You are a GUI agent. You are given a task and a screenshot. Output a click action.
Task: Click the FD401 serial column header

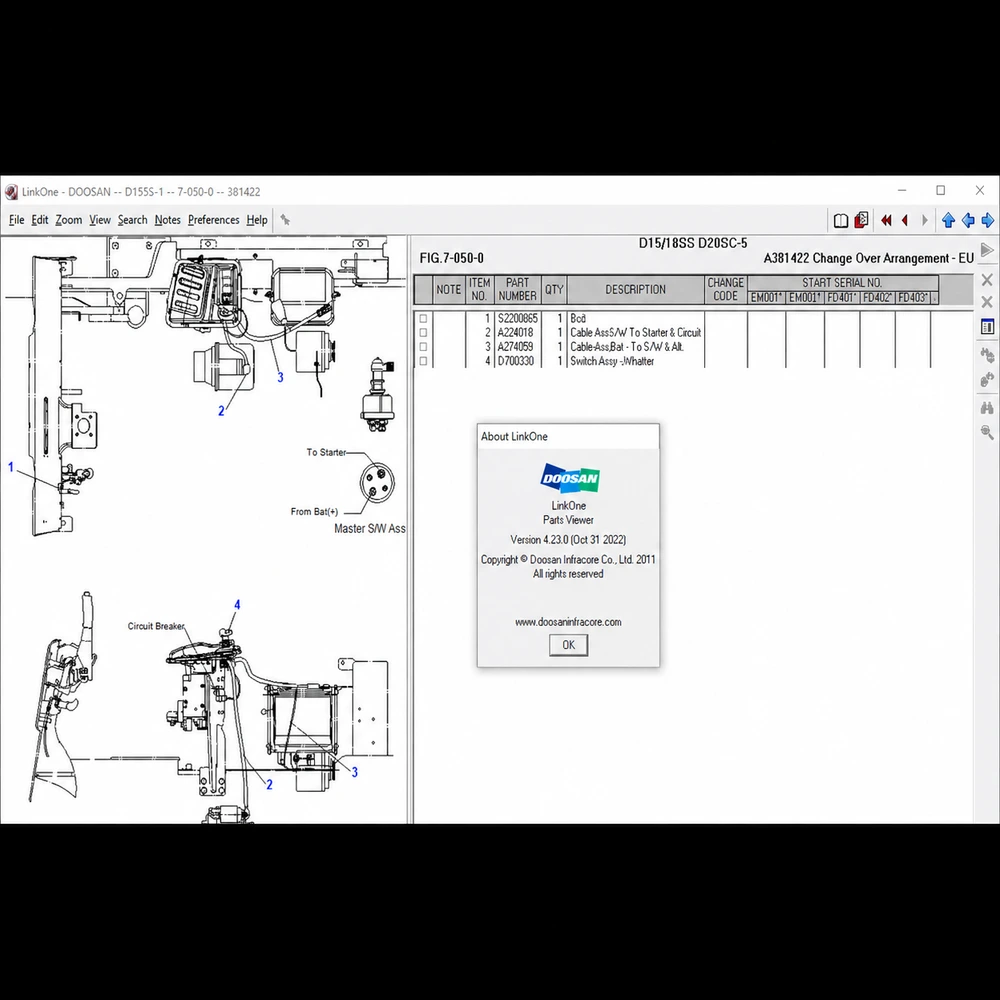coord(842,298)
